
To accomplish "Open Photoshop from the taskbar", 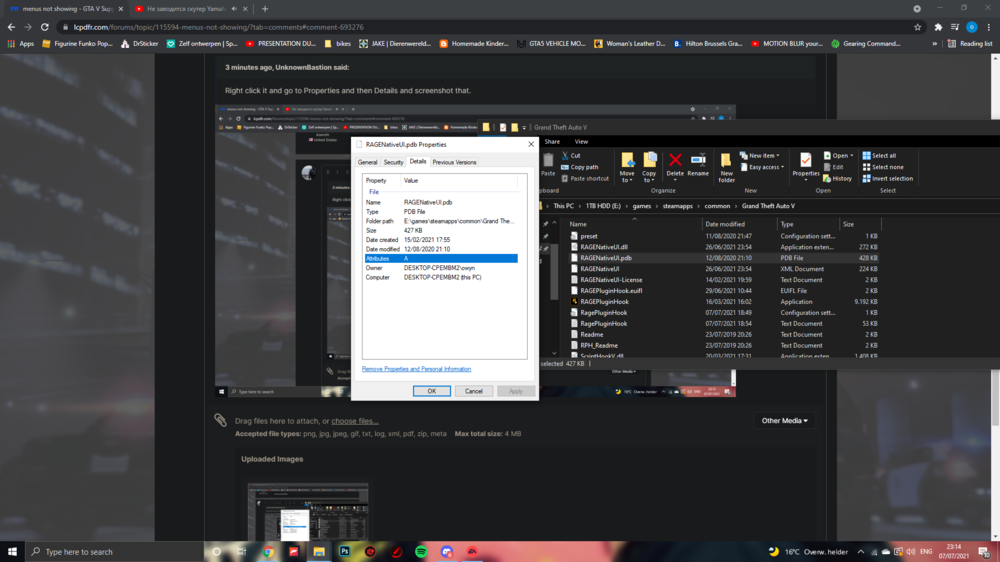I will pos(344,552).
